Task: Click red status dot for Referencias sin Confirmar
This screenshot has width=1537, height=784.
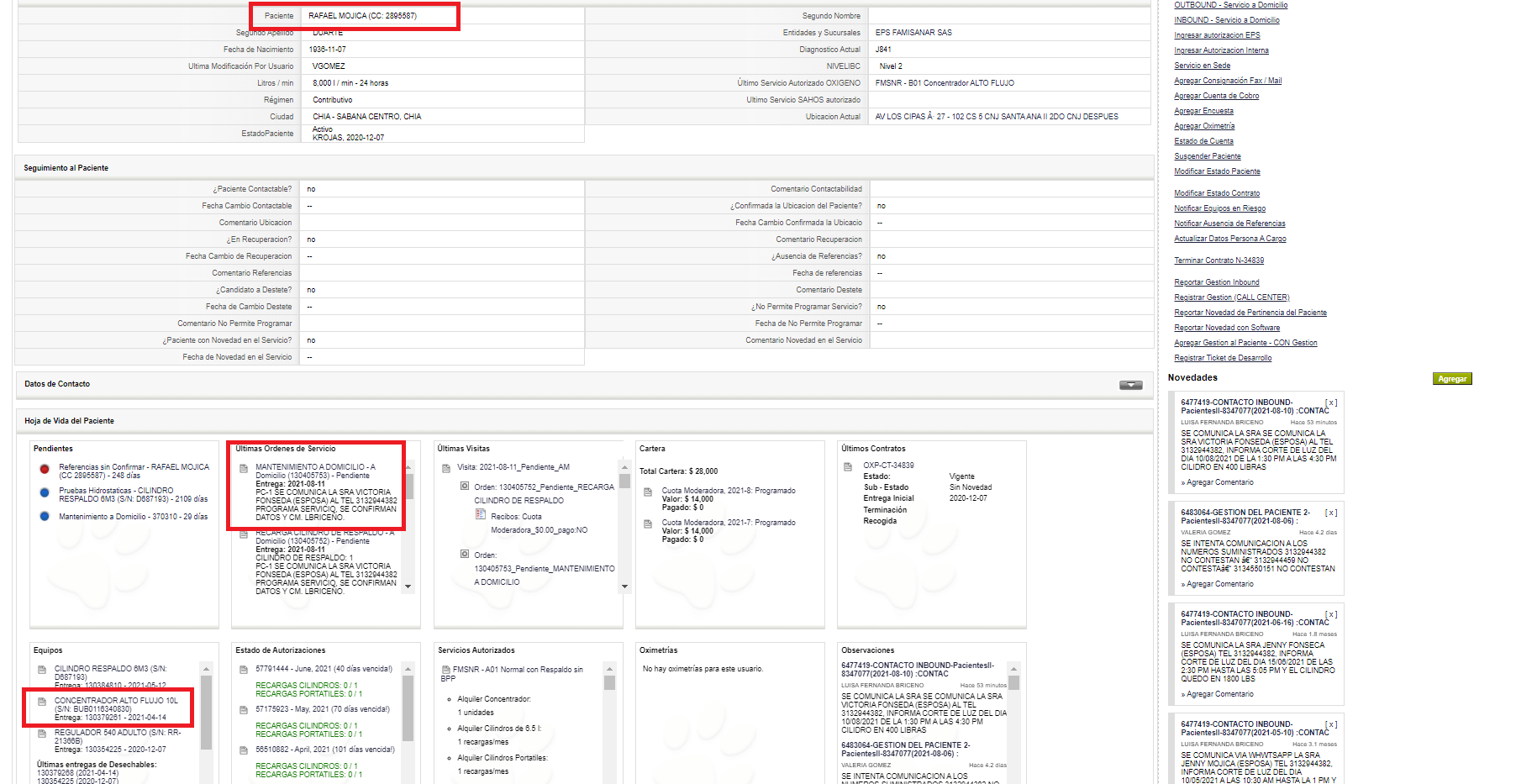Action: click(44, 469)
